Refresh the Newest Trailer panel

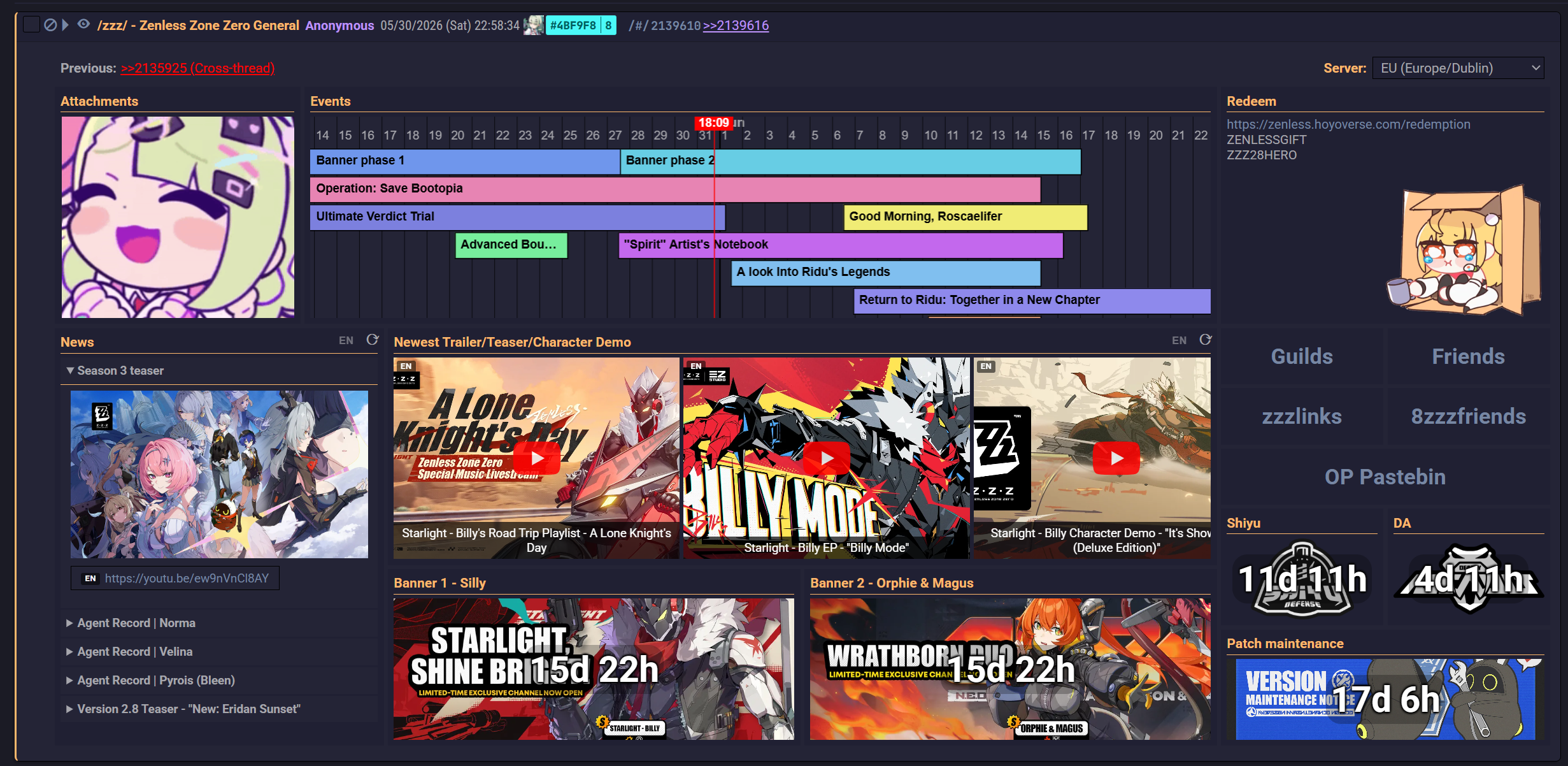1206,340
